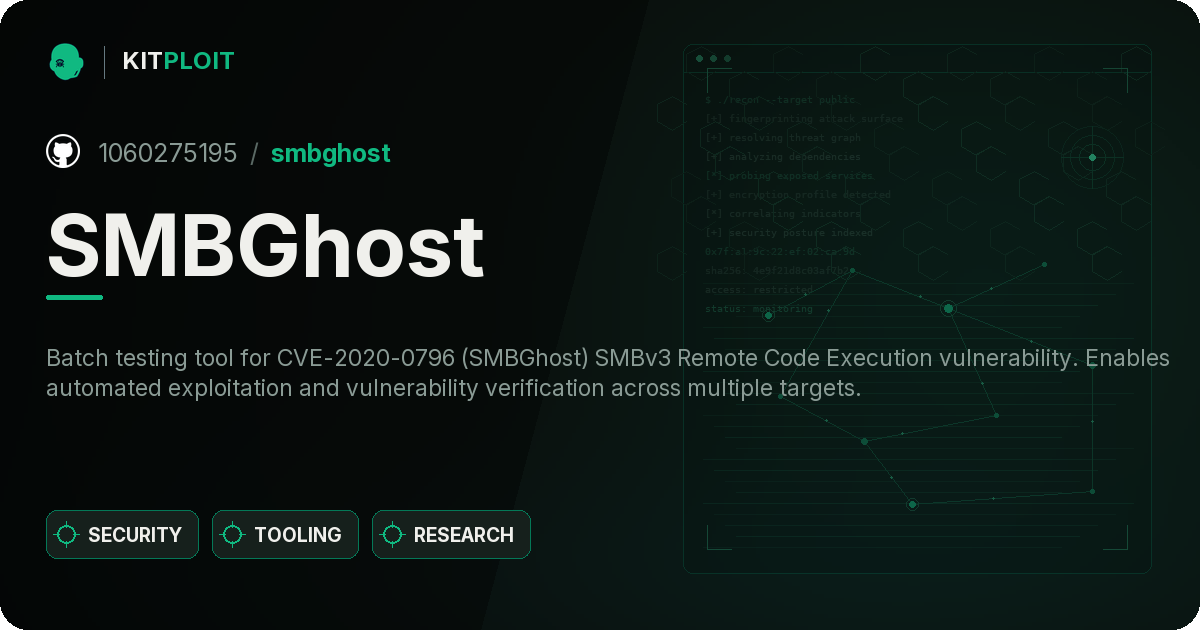Click the crosshair icon in RESEARCH tag
This screenshot has height=630, width=1200.
[x=393, y=535]
